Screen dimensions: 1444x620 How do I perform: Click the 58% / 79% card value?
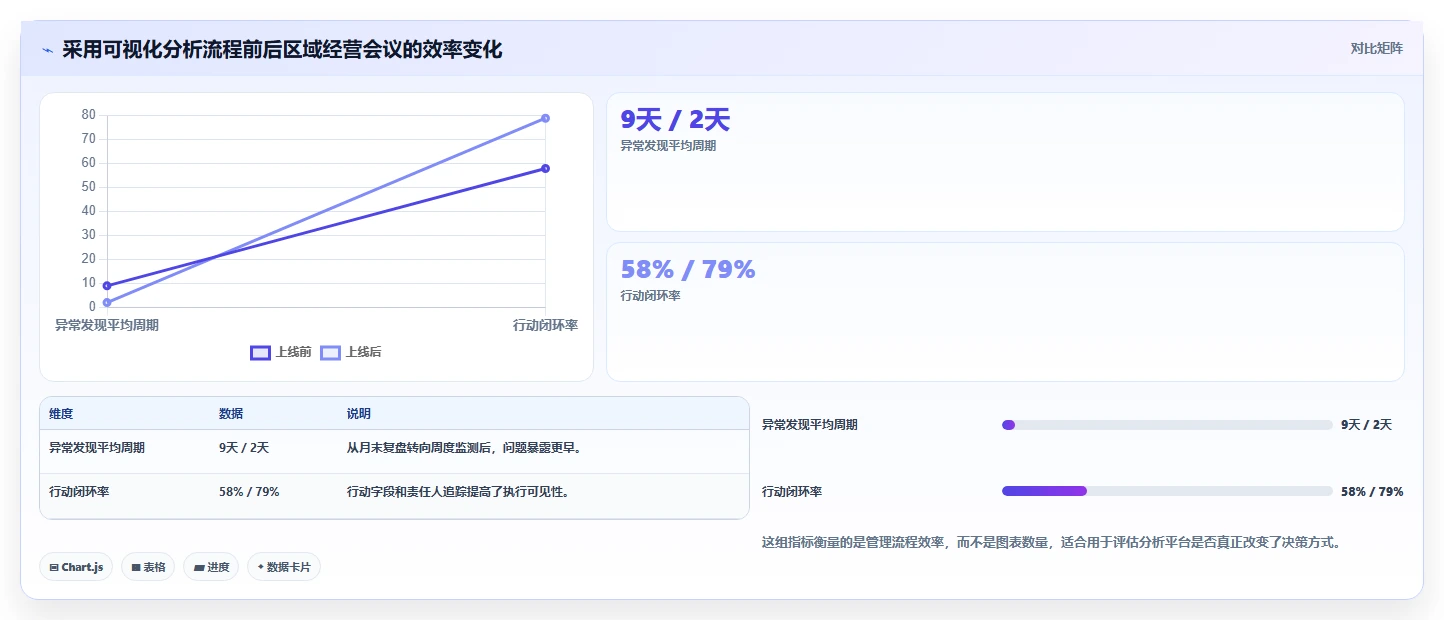688,269
